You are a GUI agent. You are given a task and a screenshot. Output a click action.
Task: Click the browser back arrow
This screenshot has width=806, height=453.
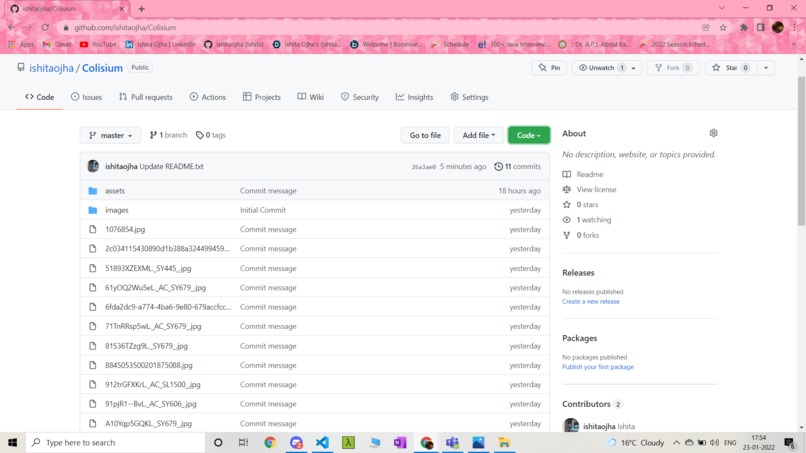coord(11,27)
